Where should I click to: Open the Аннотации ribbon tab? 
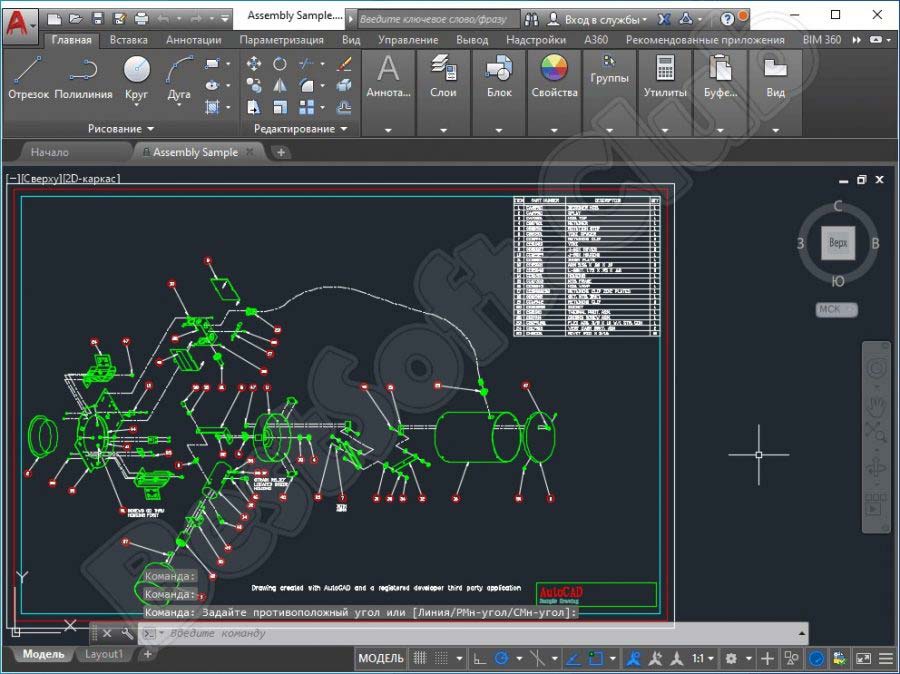coord(193,40)
